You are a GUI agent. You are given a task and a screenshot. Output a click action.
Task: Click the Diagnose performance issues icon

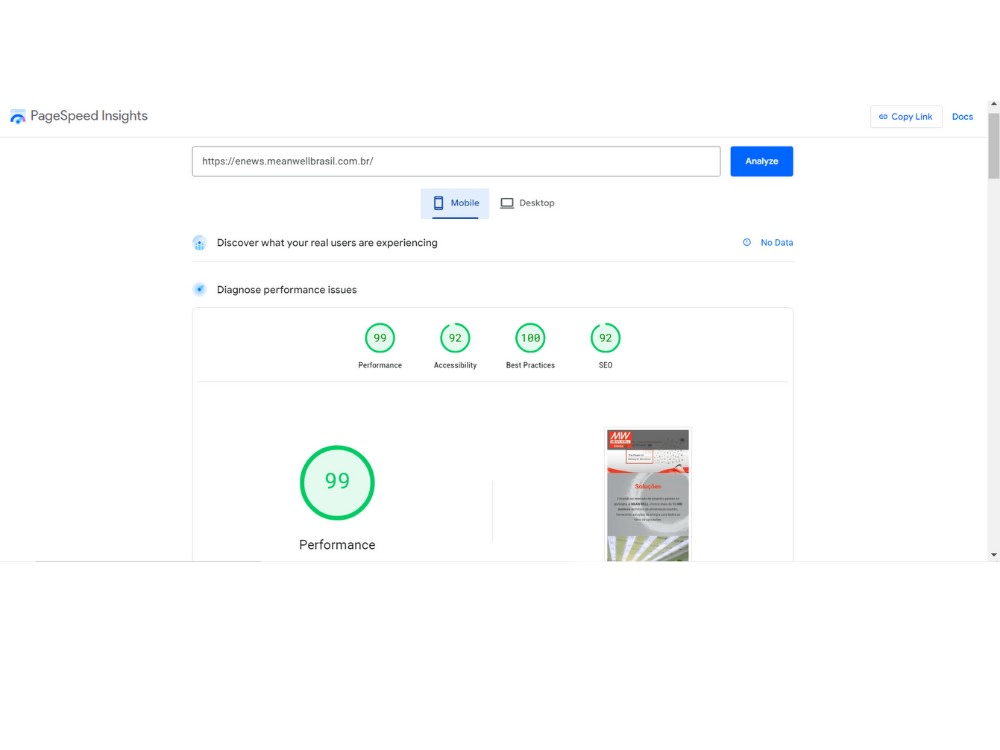pos(200,290)
